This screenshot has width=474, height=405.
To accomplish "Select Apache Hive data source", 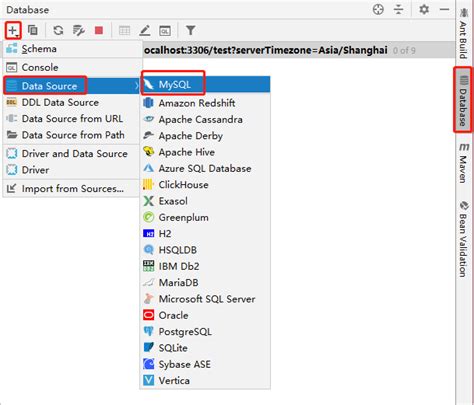I will click(205, 152).
